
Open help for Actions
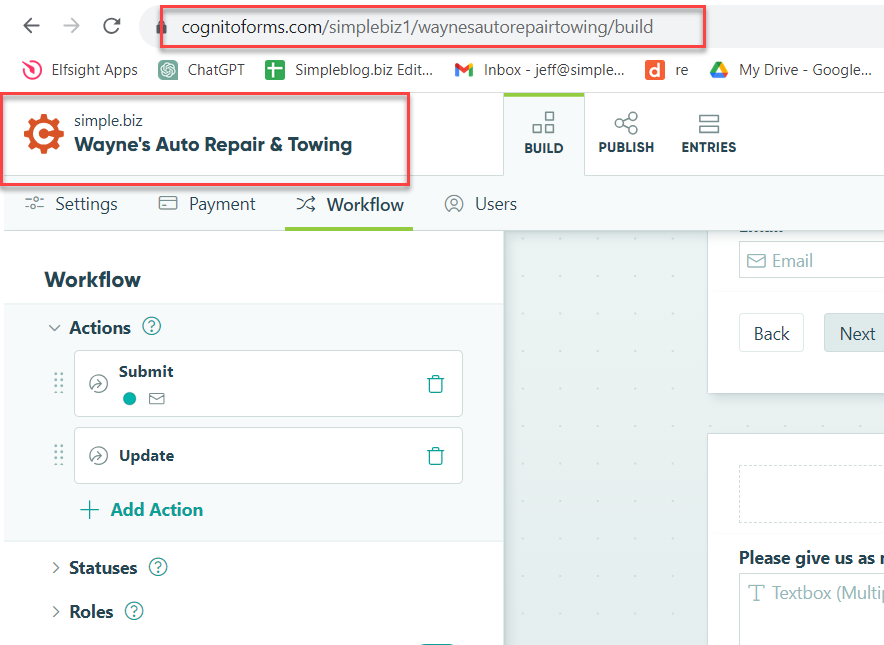click(x=151, y=326)
